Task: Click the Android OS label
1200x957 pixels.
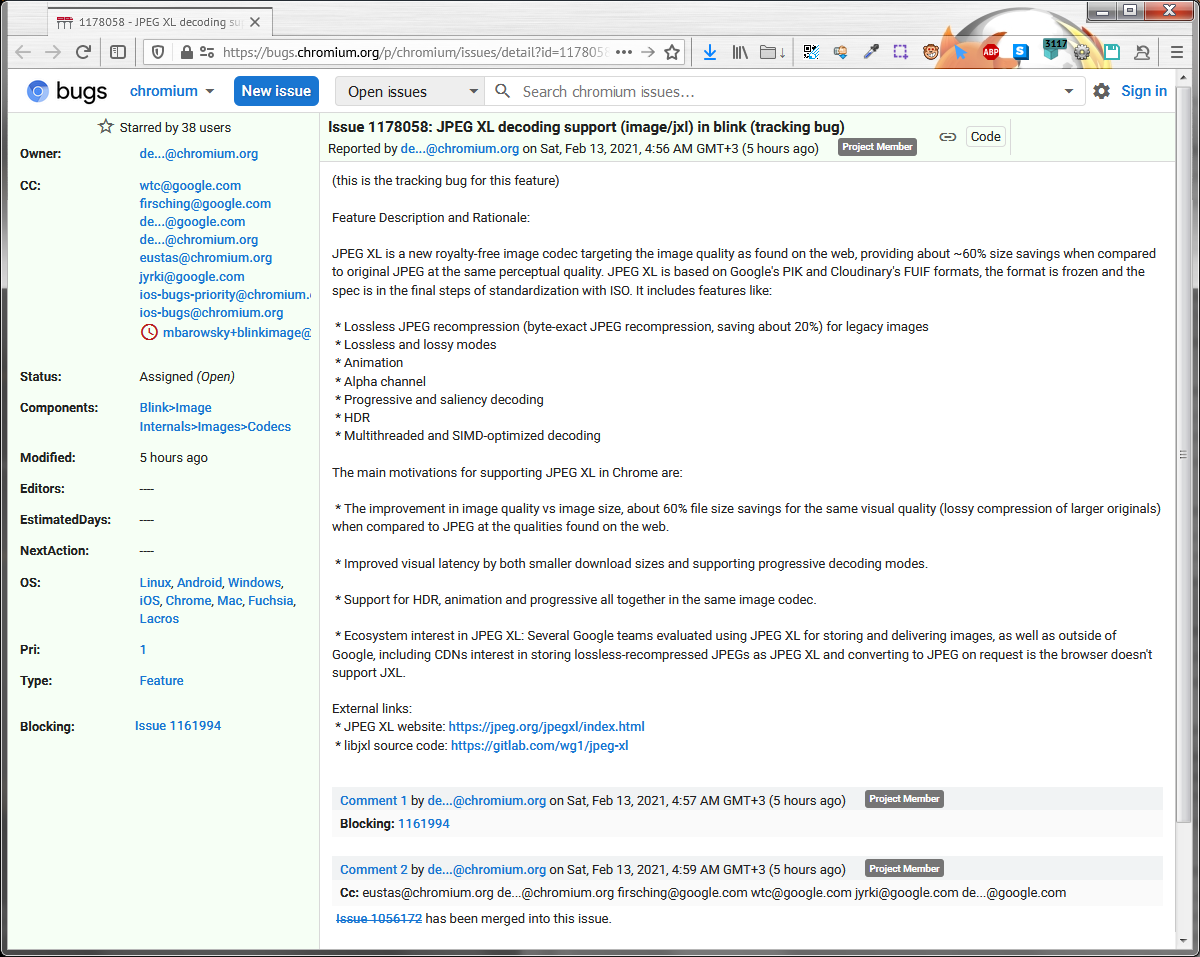Action: click(199, 583)
